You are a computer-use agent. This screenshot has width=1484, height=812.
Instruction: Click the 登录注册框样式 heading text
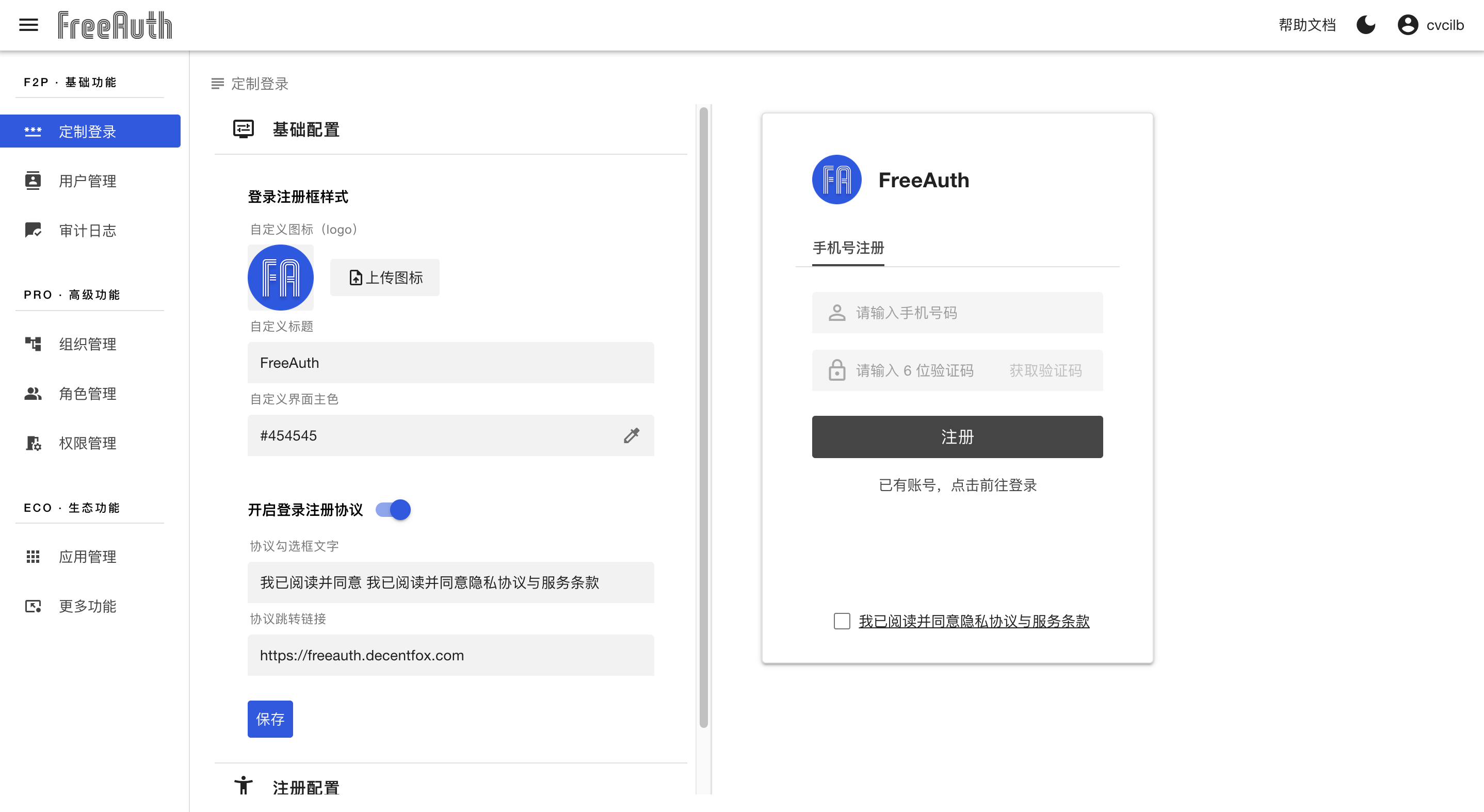coord(298,197)
